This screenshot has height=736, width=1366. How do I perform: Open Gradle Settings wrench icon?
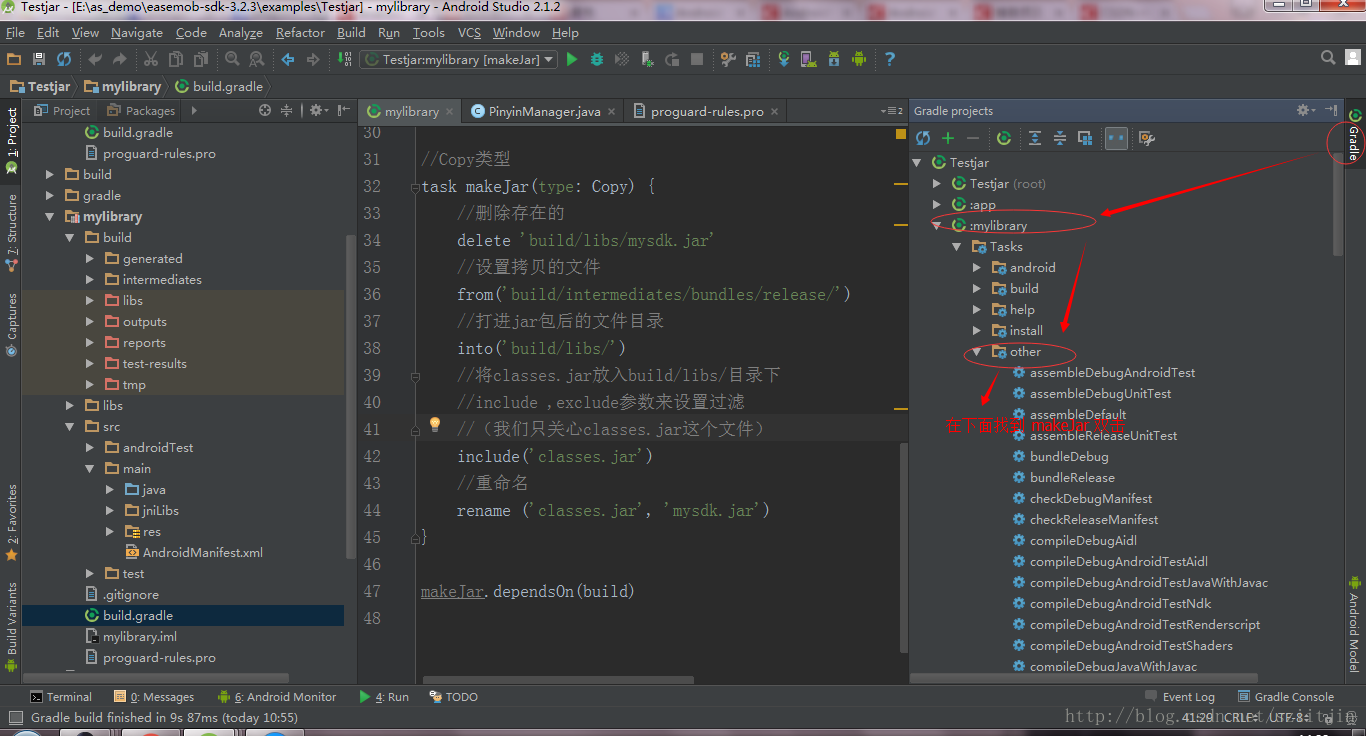pyautogui.click(x=1147, y=138)
